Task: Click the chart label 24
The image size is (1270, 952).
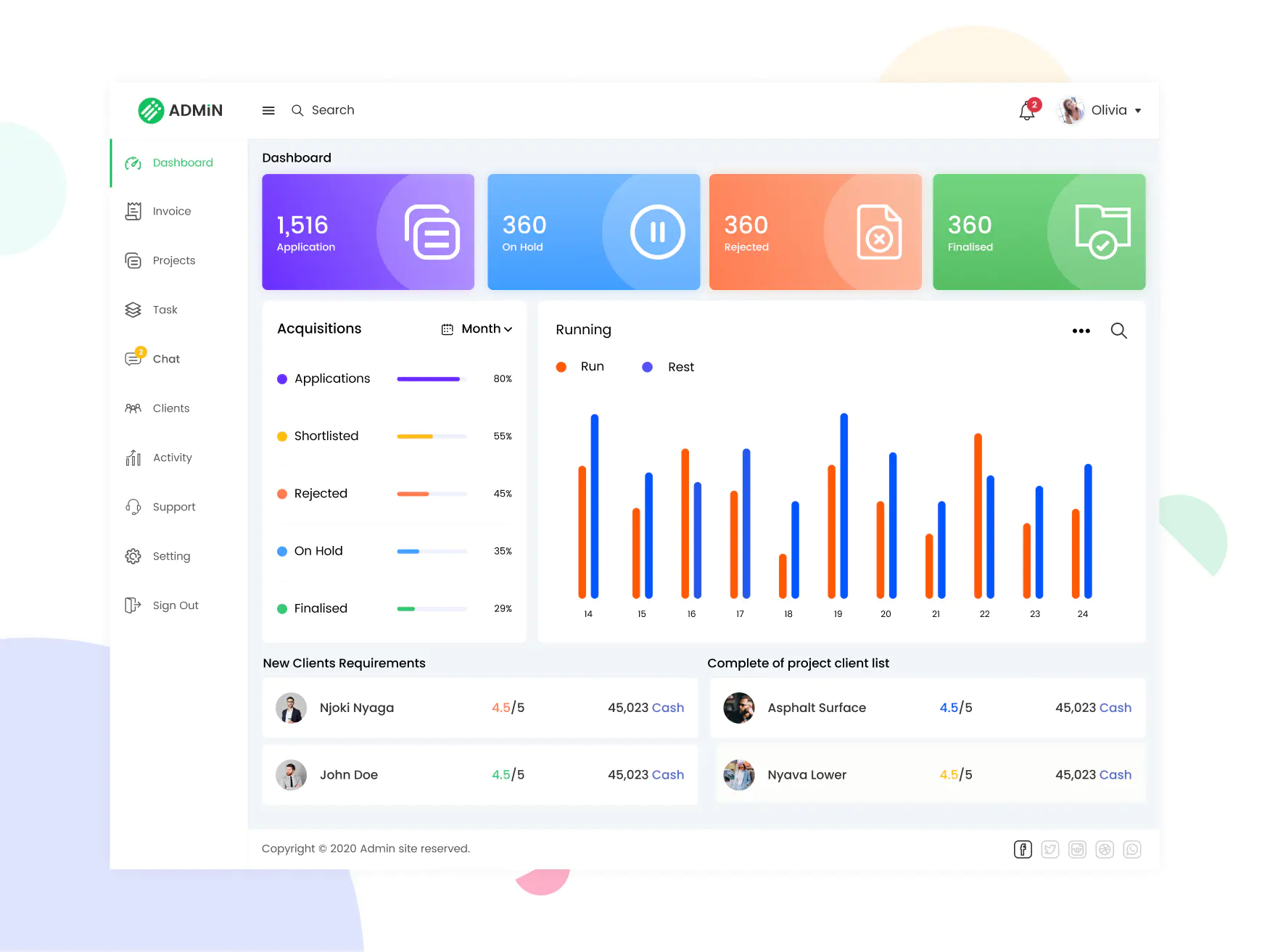Action: tap(1083, 614)
